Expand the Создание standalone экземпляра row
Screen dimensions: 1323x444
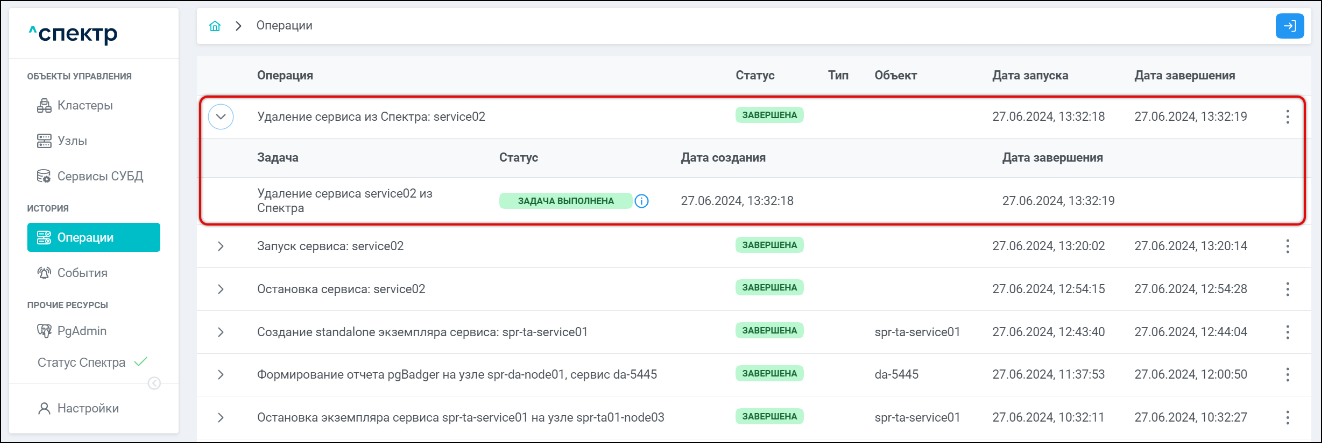click(x=220, y=332)
